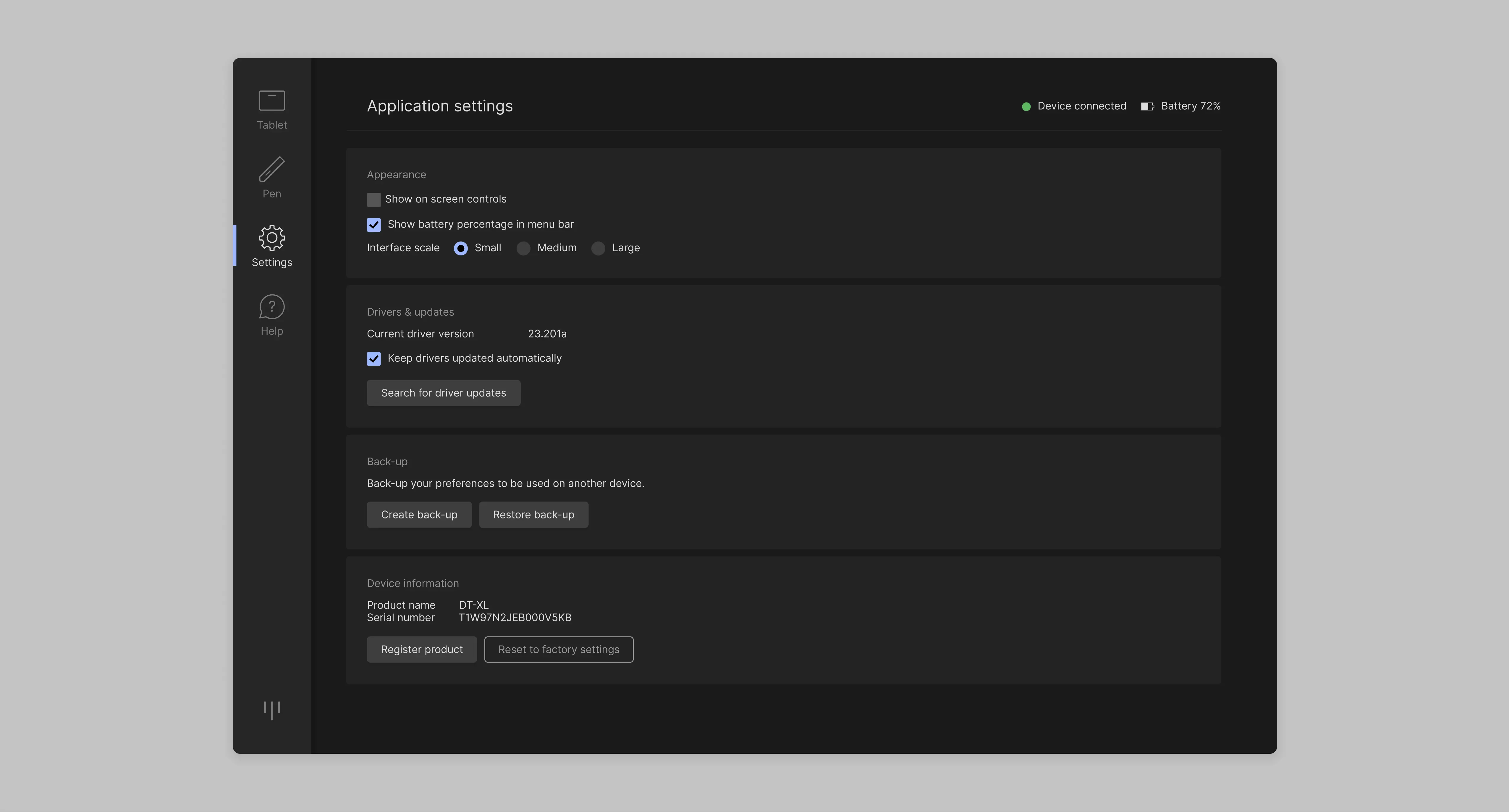Image resolution: width=1509 pixels, height=812 pixels.
Task: Select Large interface scale
Action: click(598, 248)
